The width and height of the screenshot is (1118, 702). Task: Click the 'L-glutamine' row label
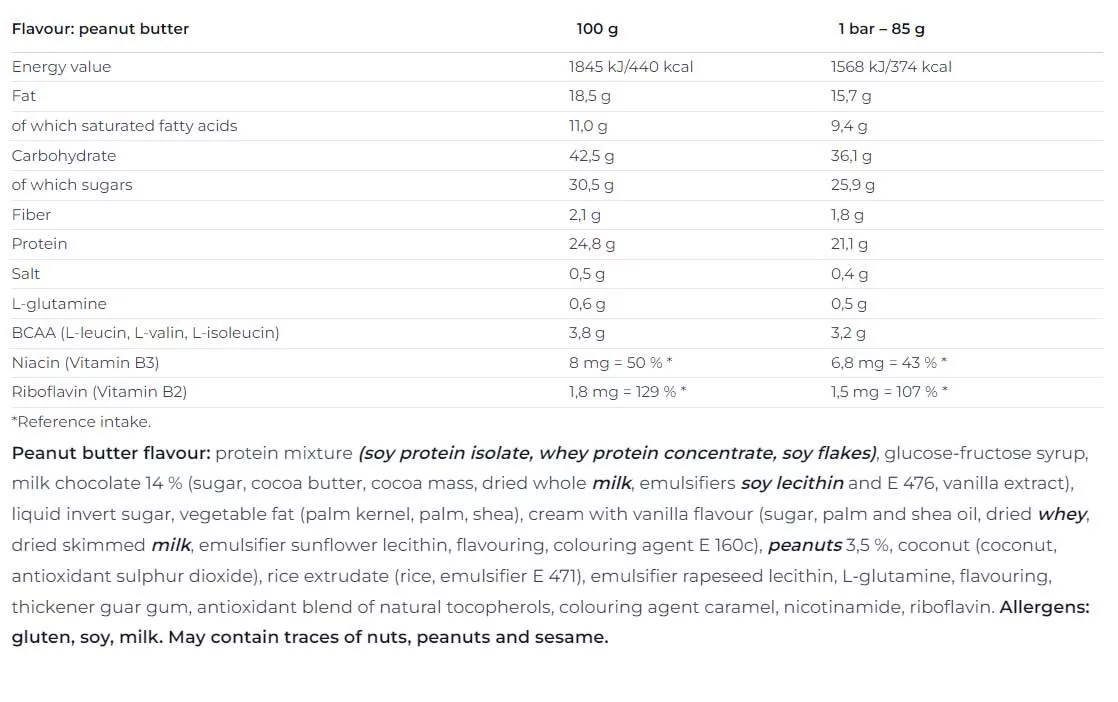59,304
